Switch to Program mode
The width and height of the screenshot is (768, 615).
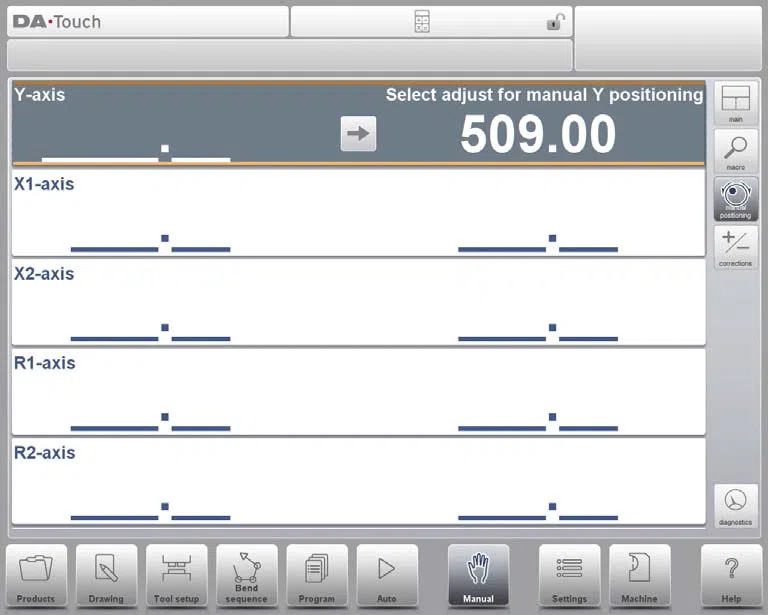pyautogui.click(x=317, y=576)
